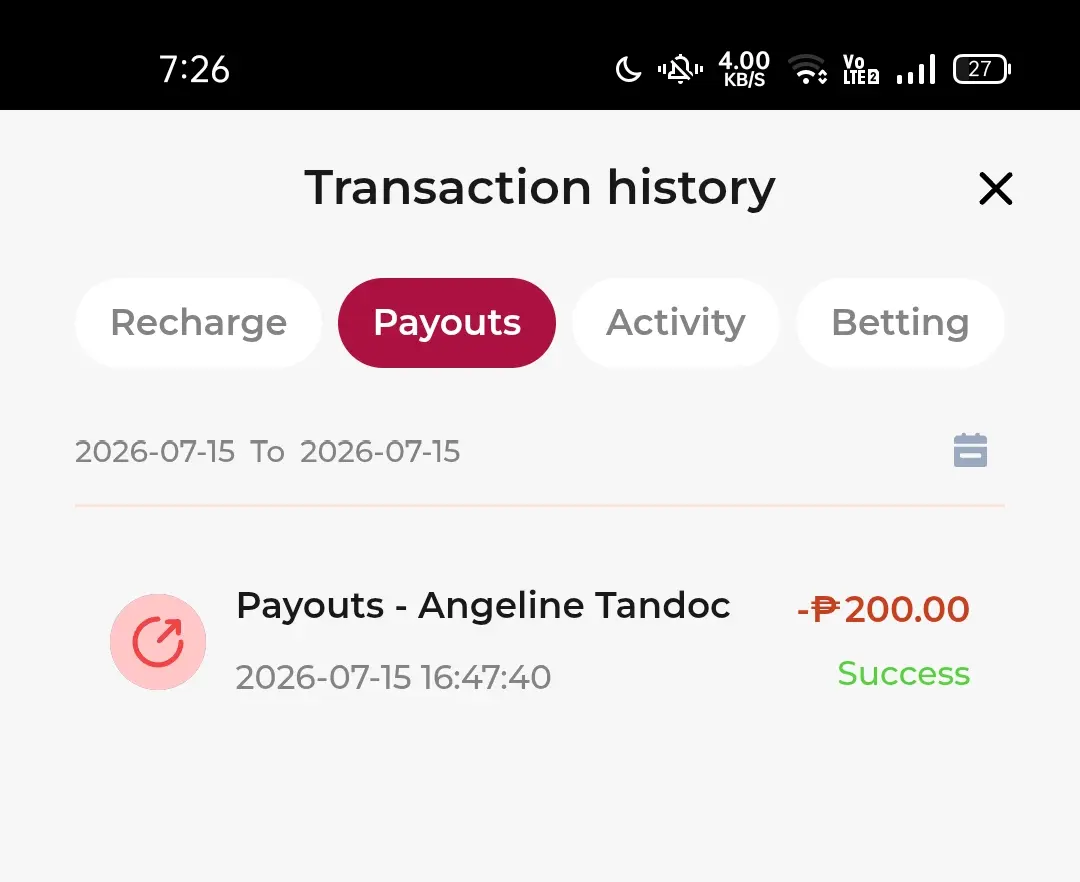Tap the pink payout arrow icon
Viewport: 1080px width, 882px height.
158,642
